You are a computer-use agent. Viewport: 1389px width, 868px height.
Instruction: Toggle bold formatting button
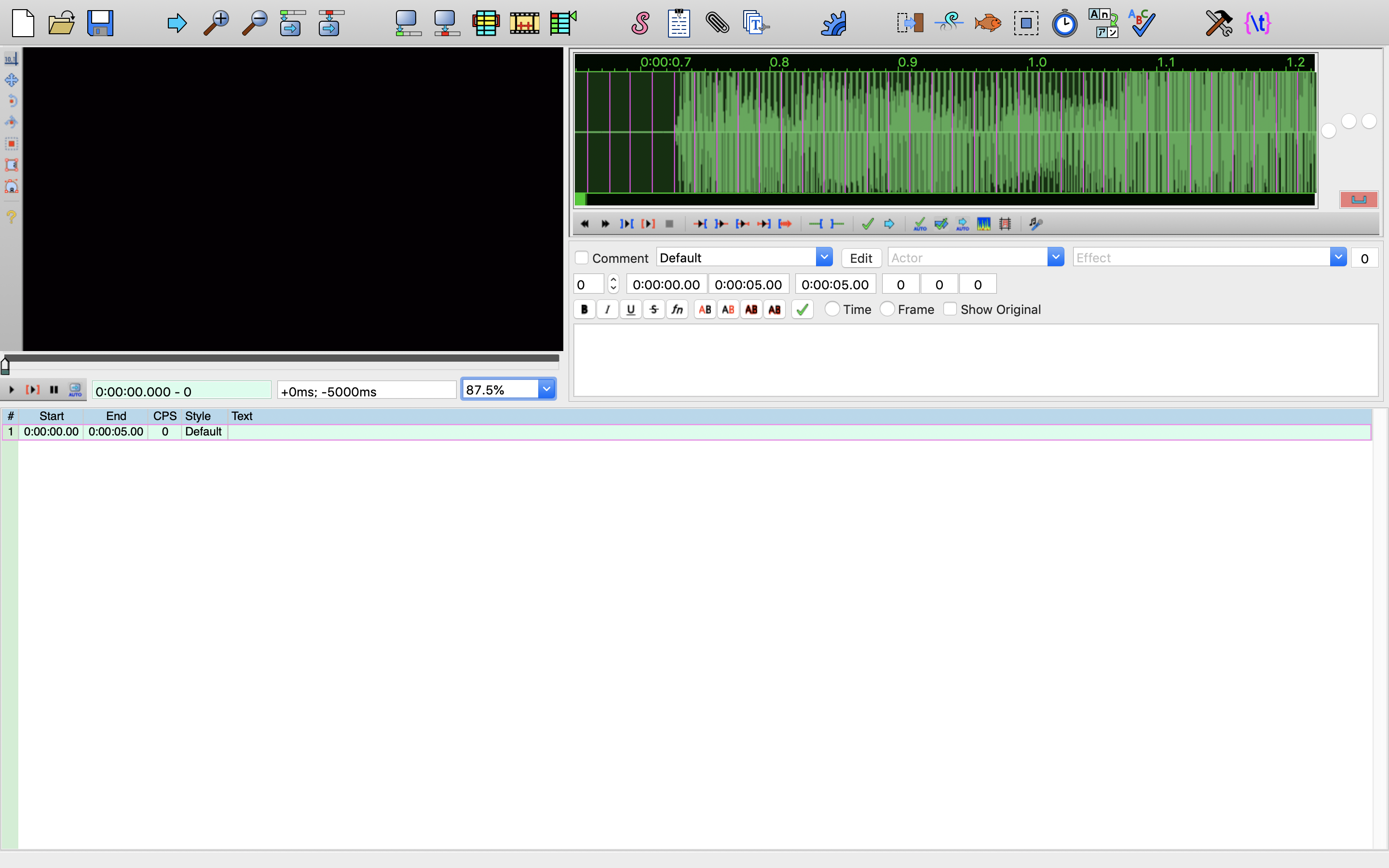(x=585, y=310)
